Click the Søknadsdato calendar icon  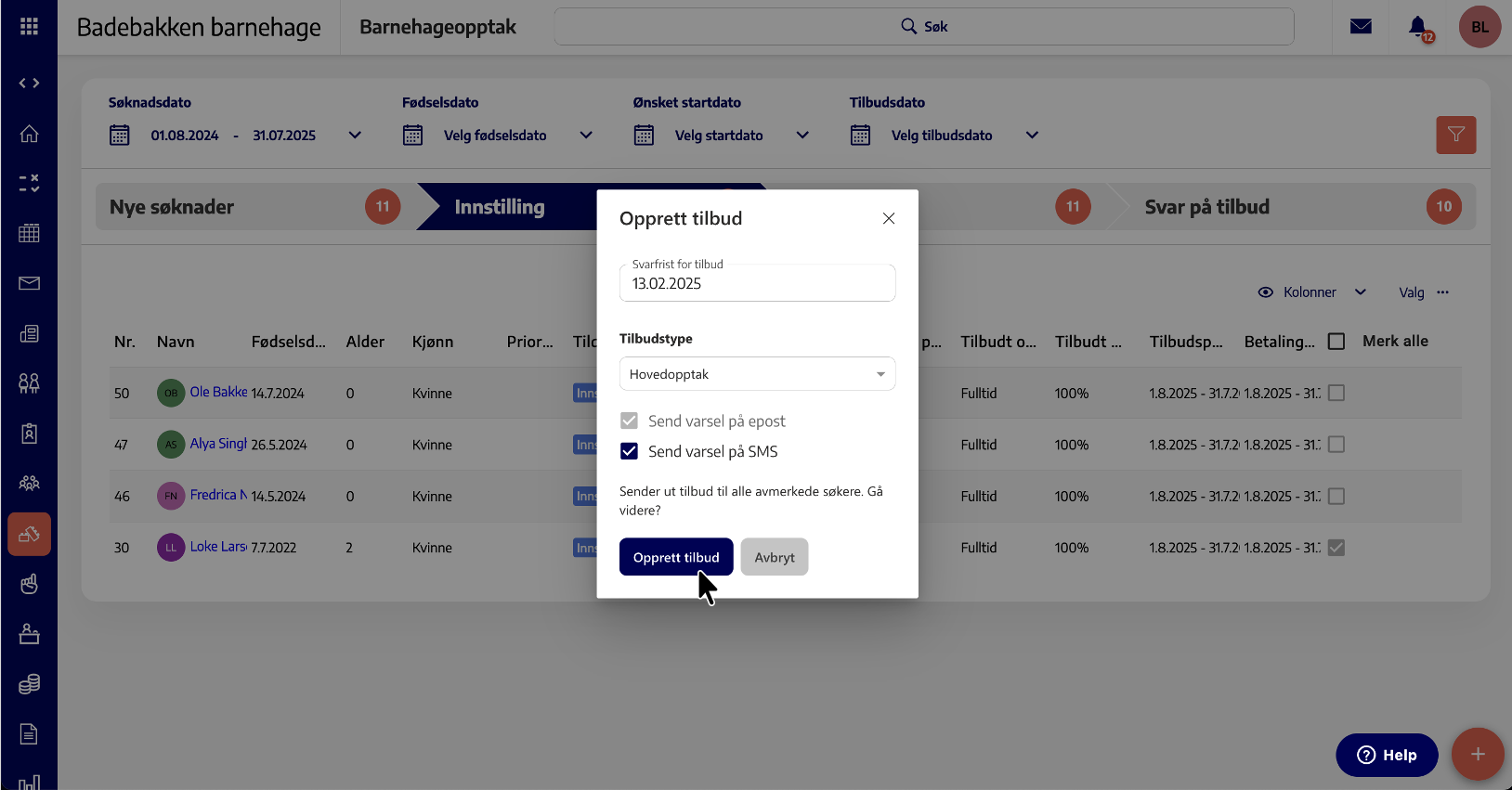120,136
